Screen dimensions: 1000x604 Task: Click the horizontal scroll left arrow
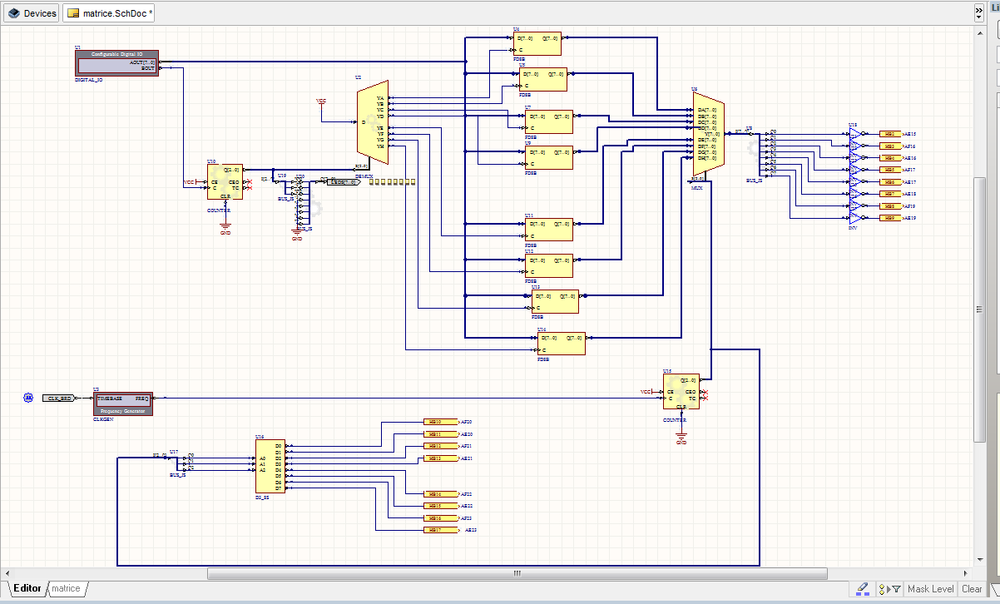pyautogui.click(x=6, y=574)
